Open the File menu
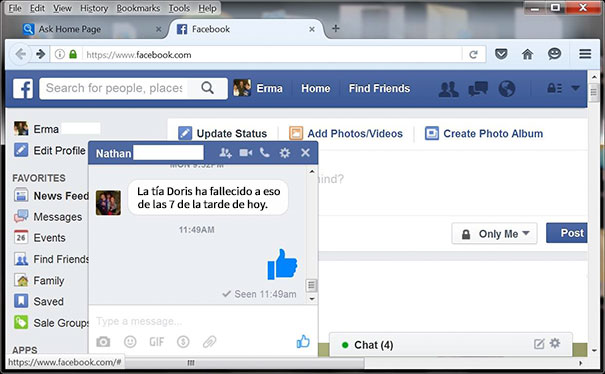The image size is (605, 374). tap(15, 8)
